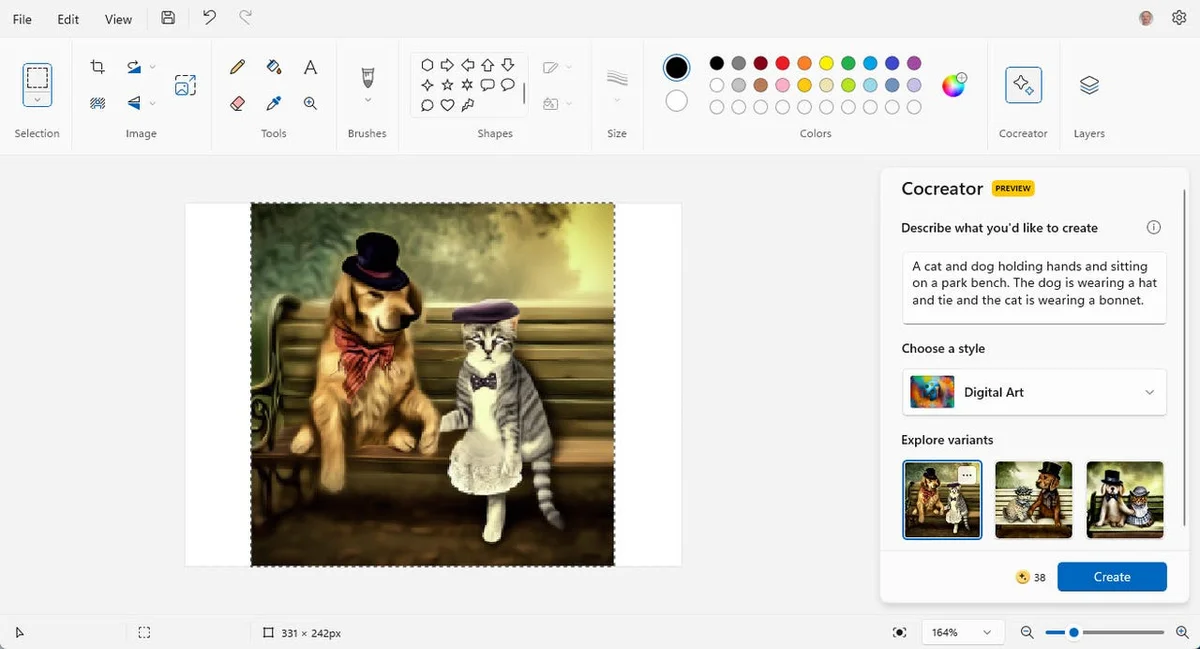This screenshot has width=1200, height=649.
Task: Select the white secondary color circle
Action: click(x=677, y=101)
